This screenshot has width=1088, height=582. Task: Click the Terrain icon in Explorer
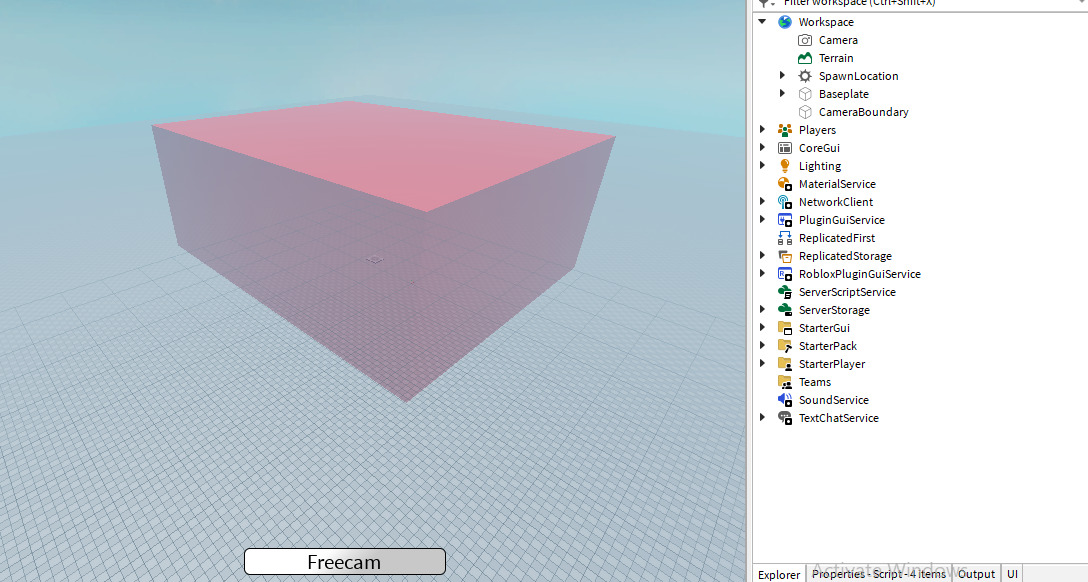pyautogui.click(x=806, y=58)
